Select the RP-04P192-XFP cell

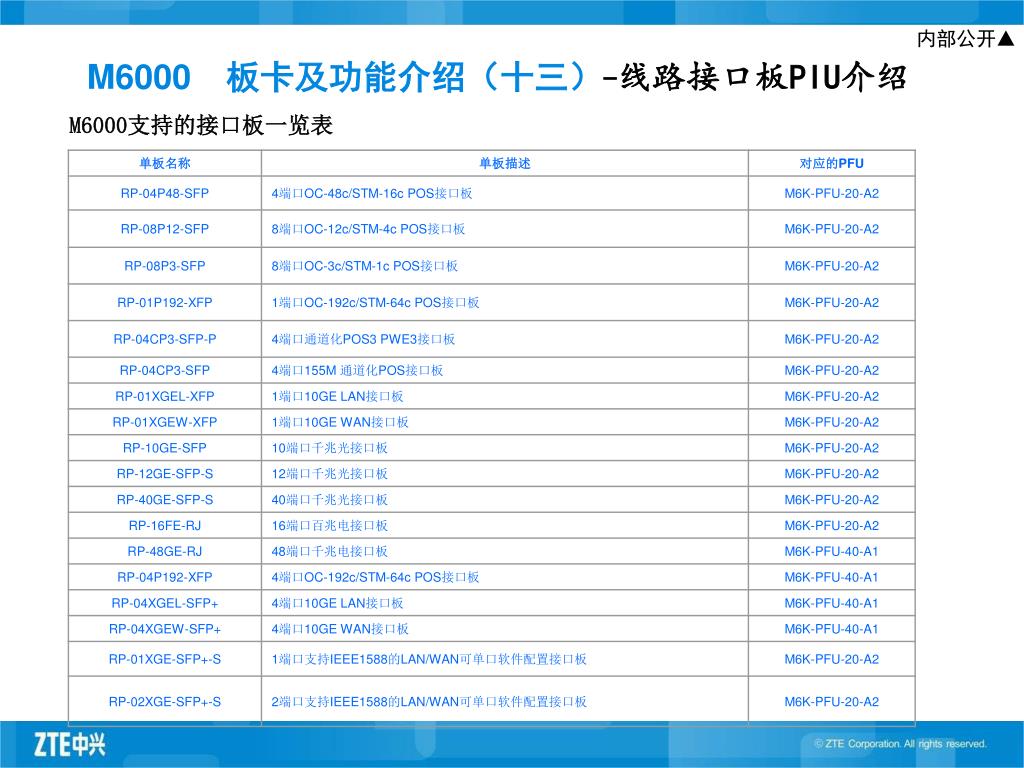pyautogui.click(x=165, y=577)
